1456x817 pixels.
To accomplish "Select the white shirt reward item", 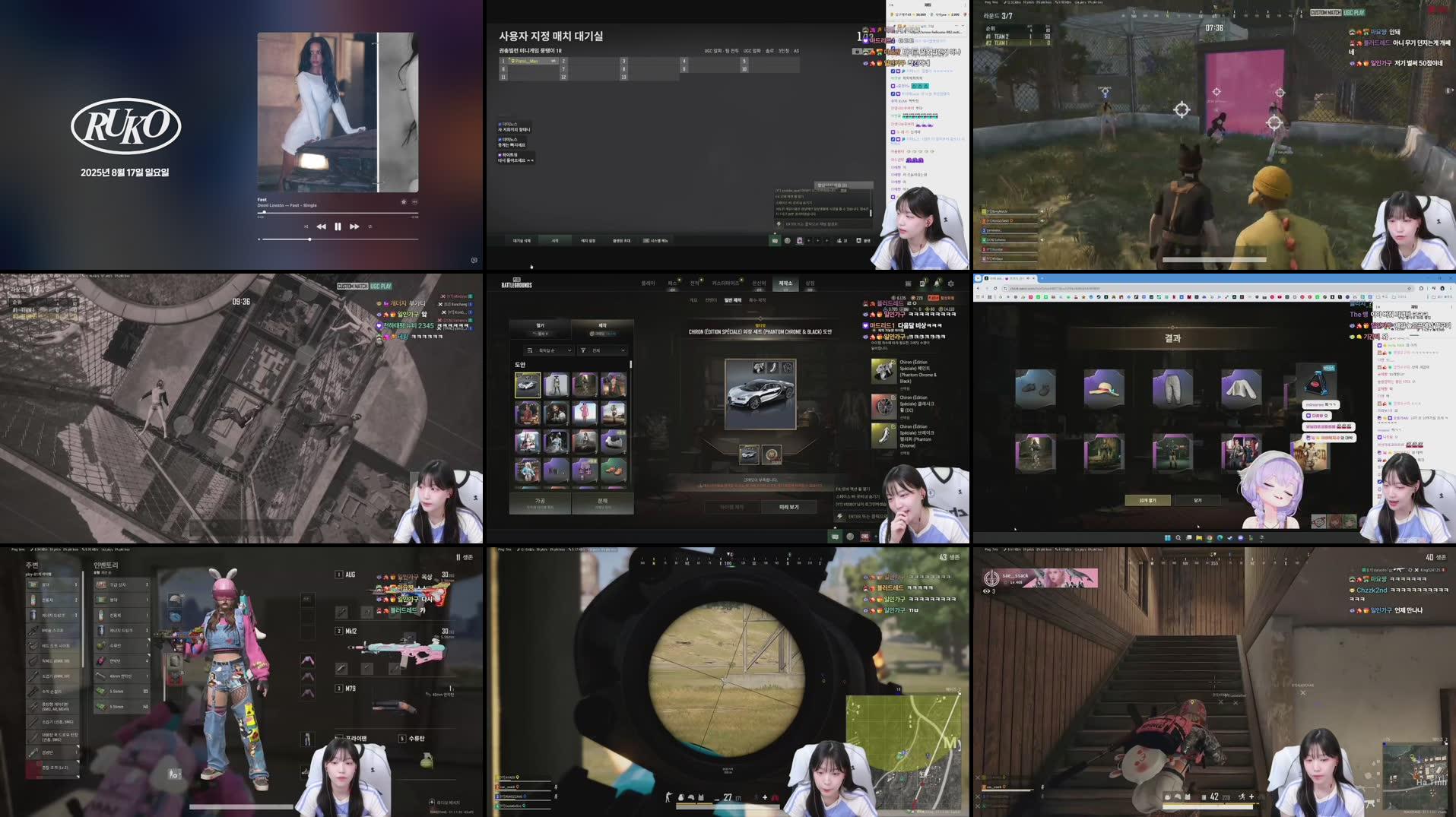I will [x=1241, y=388].
